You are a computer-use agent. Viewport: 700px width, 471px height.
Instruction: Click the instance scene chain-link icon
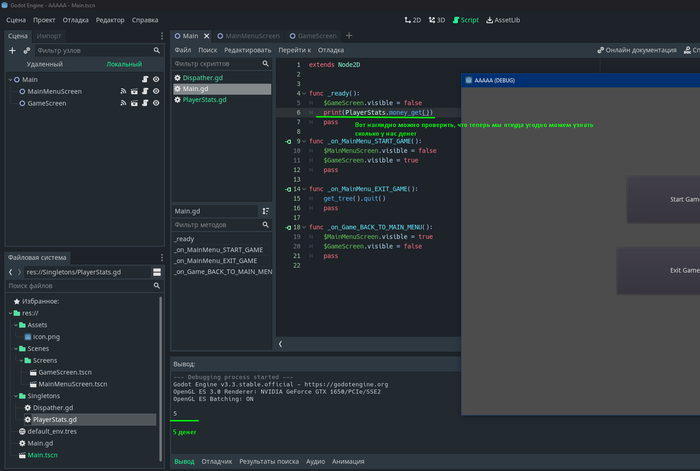[x=26, y=50]
